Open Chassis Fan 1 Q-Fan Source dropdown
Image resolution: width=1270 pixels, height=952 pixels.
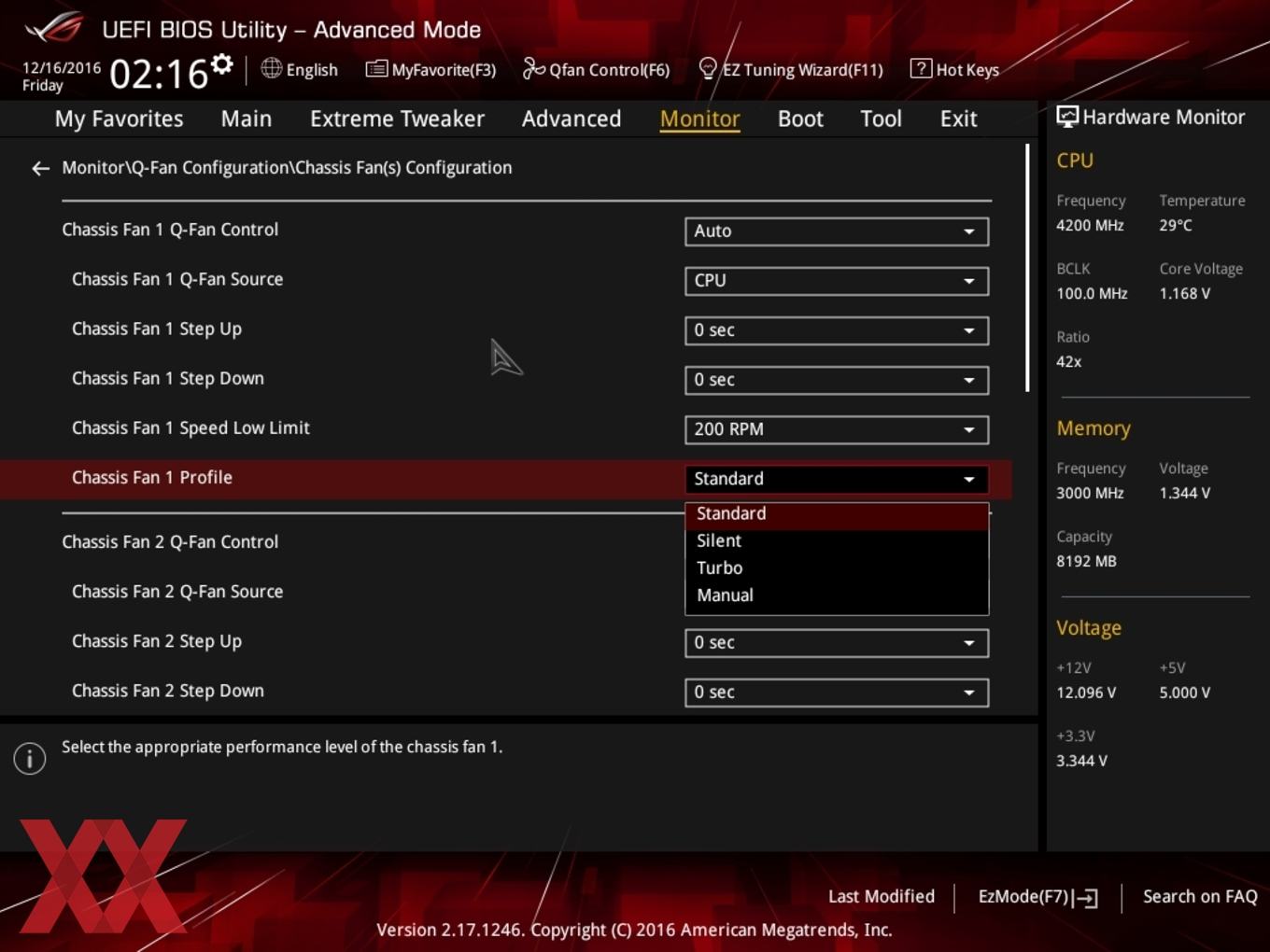(x=837, y=281)
